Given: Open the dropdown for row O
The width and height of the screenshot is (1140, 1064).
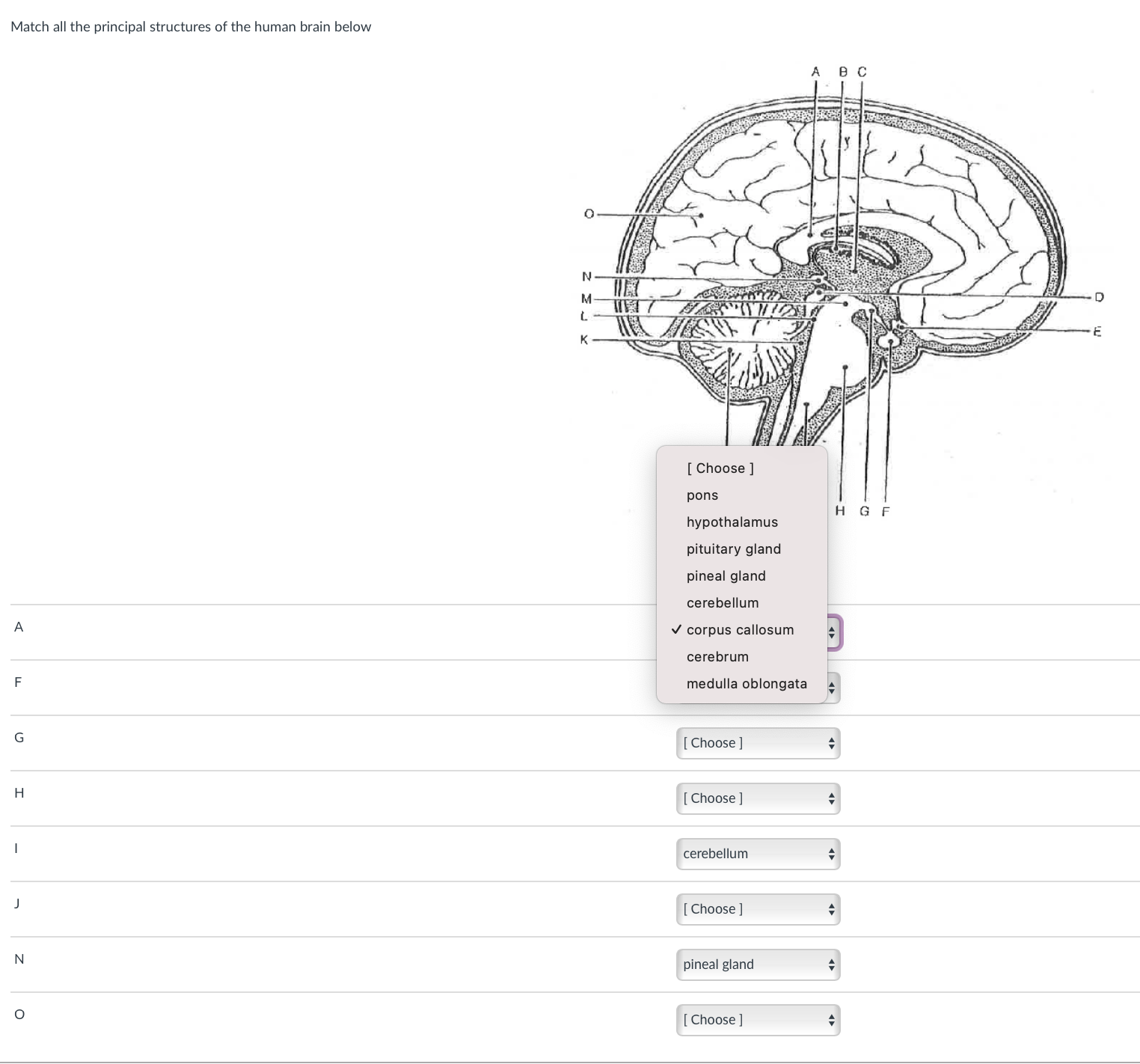Looking at the screenshot, I should (x=758, y=1019).
